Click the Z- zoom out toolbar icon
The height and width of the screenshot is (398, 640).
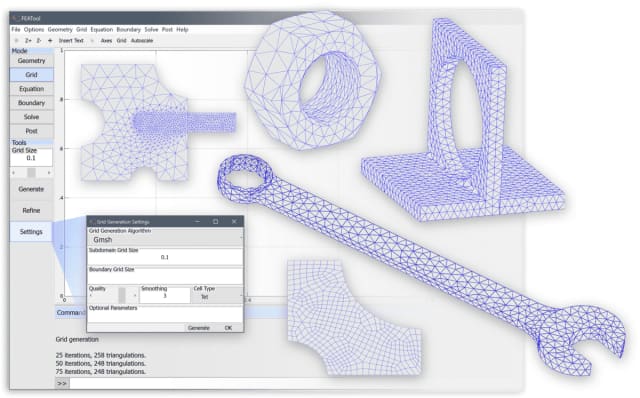coord(39,40)
